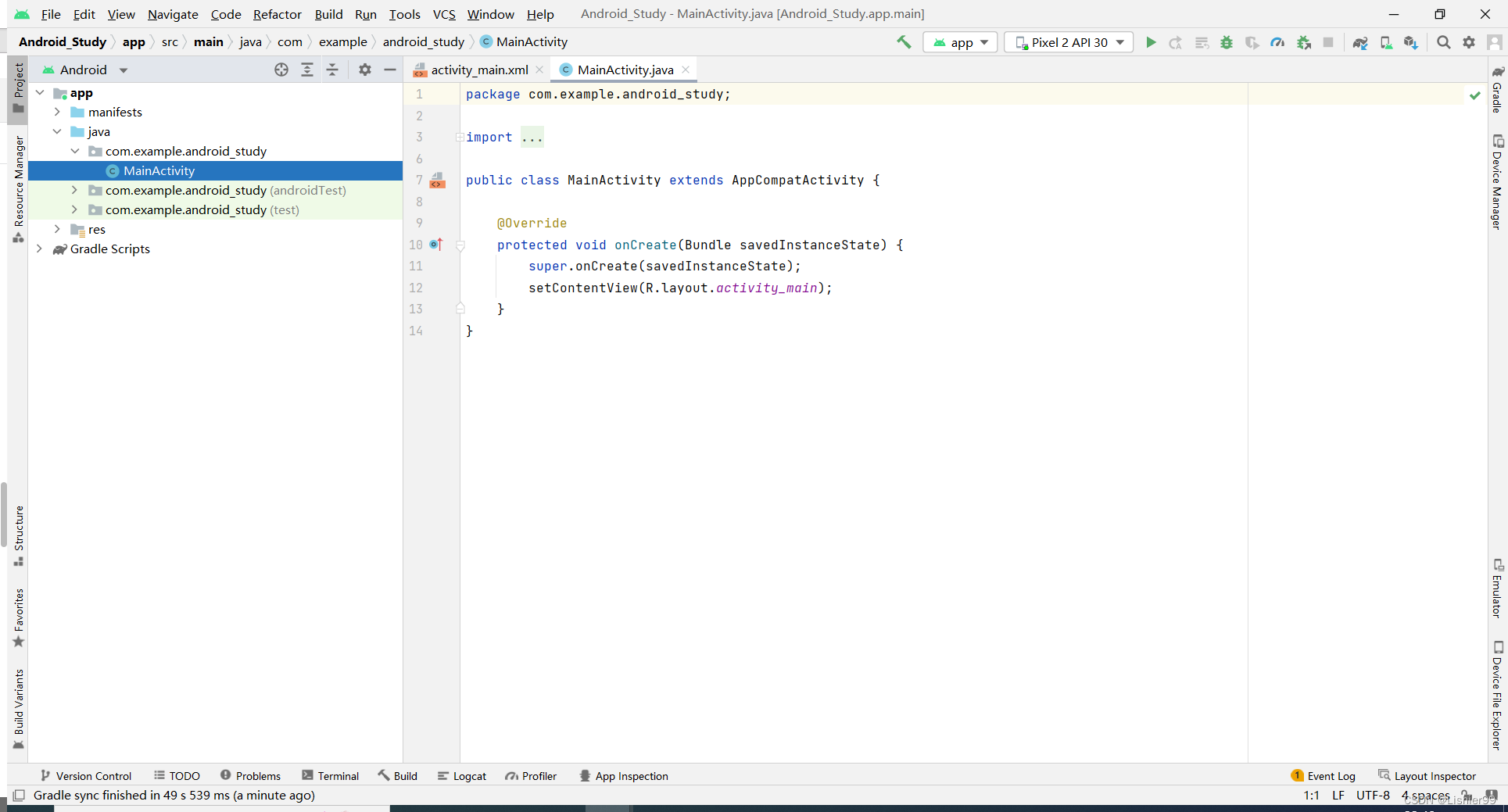
Task: Open the Profile app speedometer icon
Action: [1277, 43]
